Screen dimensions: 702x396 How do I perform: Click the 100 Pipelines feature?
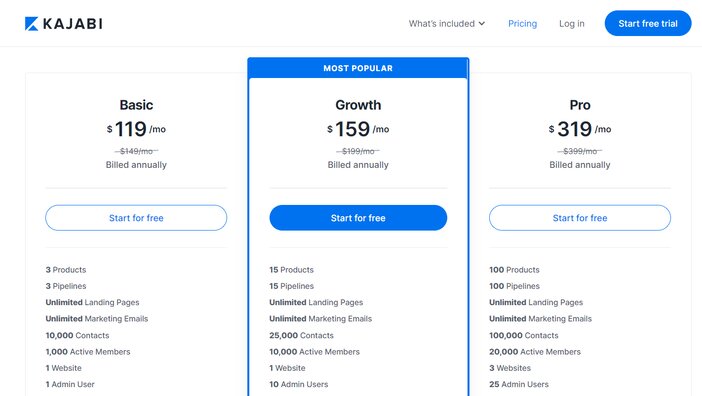pyautogui.click(x=514, y=286)
